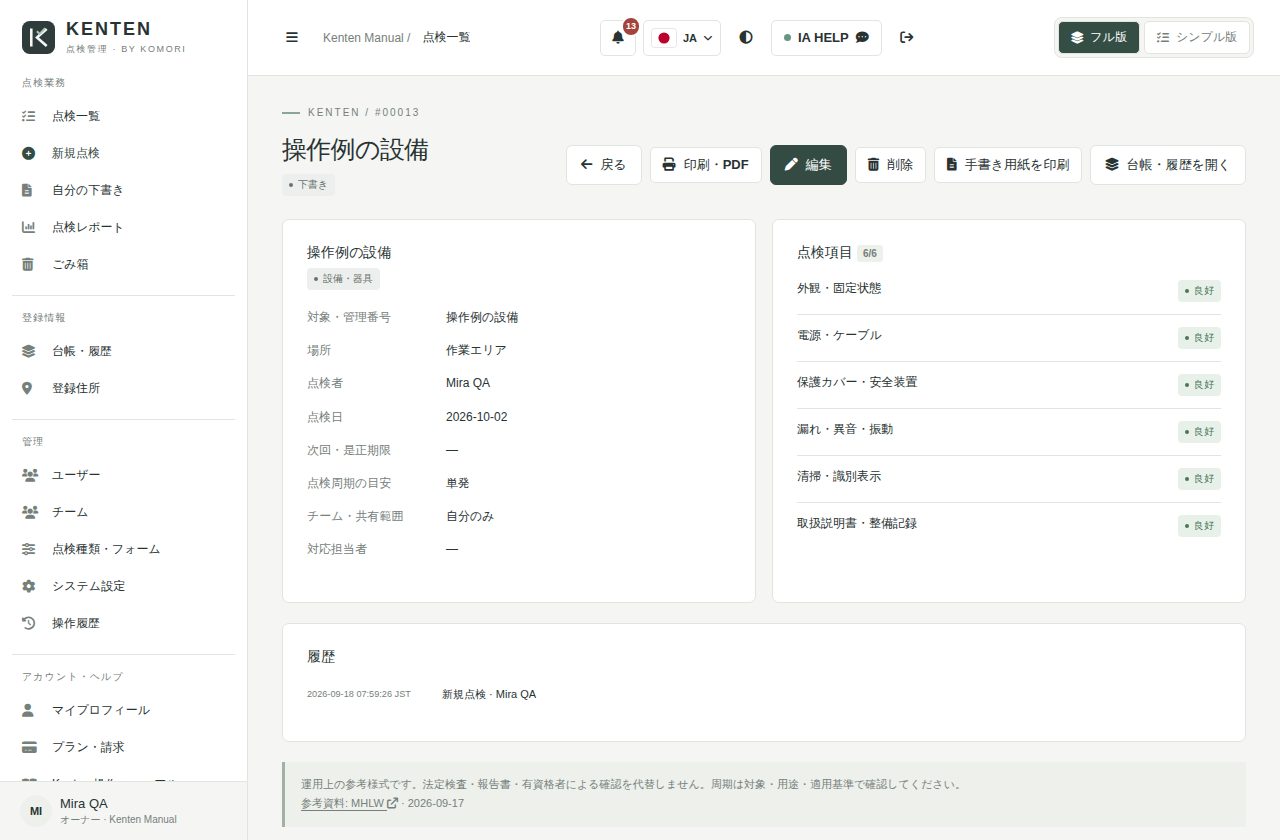Screen dimensions: 1280x840
Task: Toggle dark mode contrast icon
Action: [746, 37]
